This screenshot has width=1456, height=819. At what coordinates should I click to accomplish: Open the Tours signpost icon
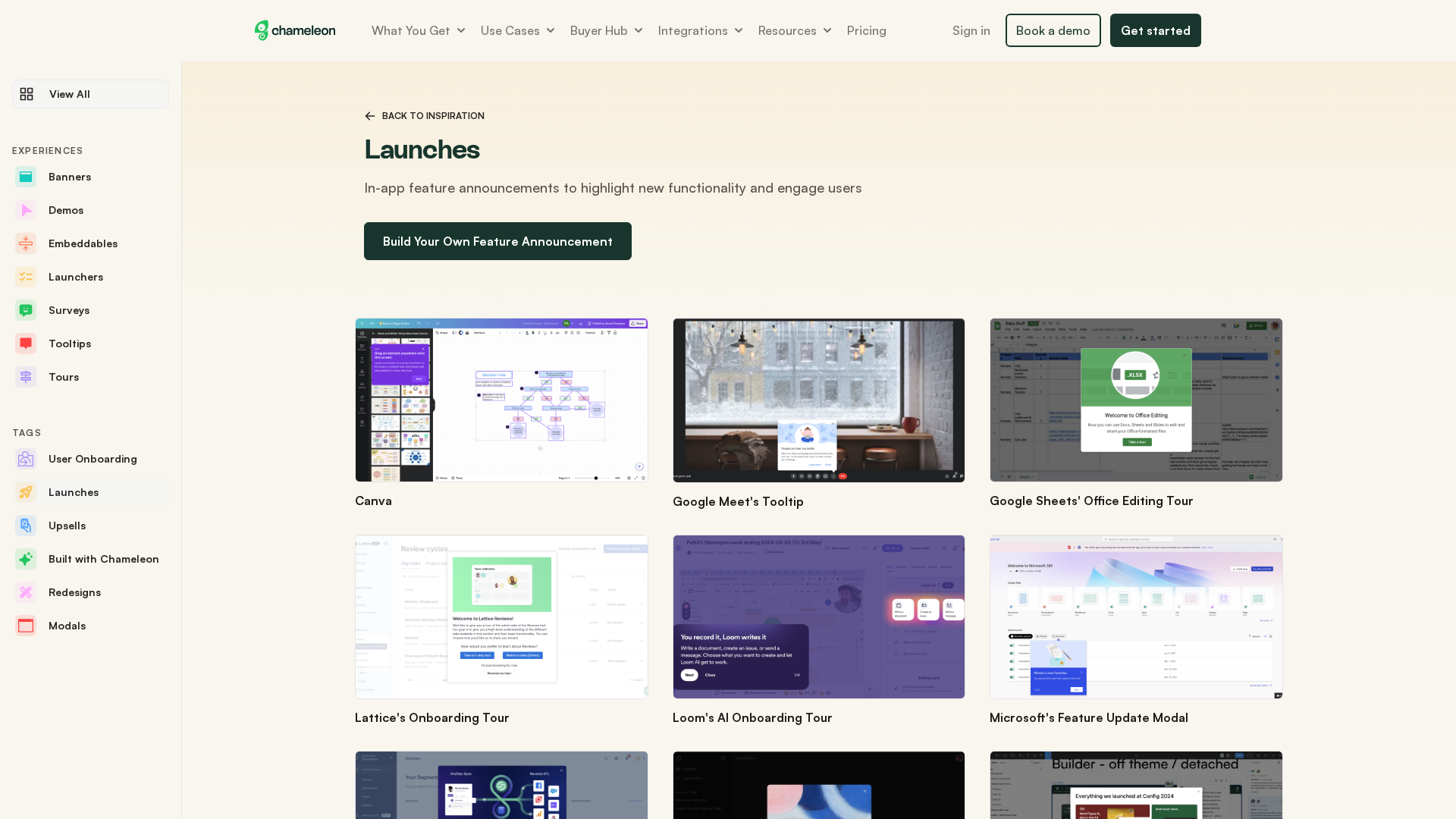click(26, 377)
